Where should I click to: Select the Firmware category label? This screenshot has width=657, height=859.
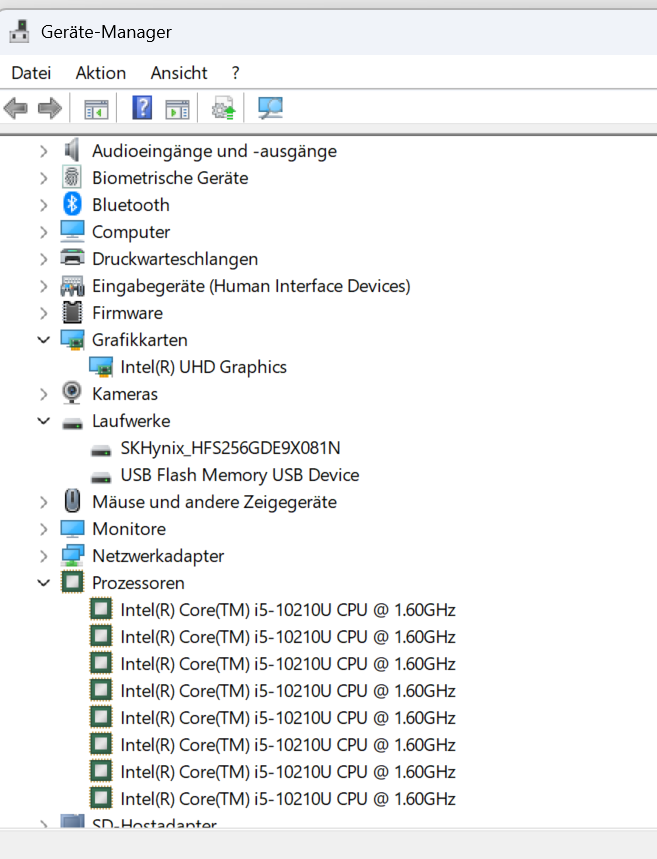coord(127,313)
